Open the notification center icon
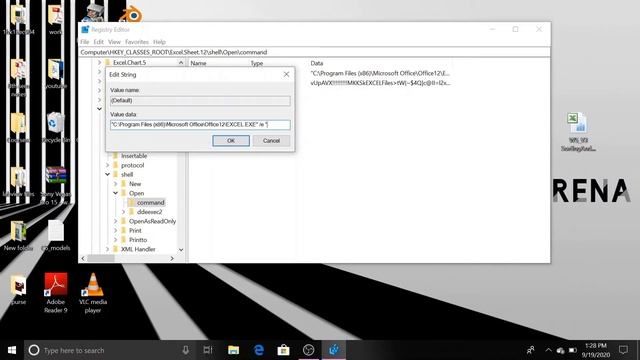 pyautogui.click(x=623, y=350)
